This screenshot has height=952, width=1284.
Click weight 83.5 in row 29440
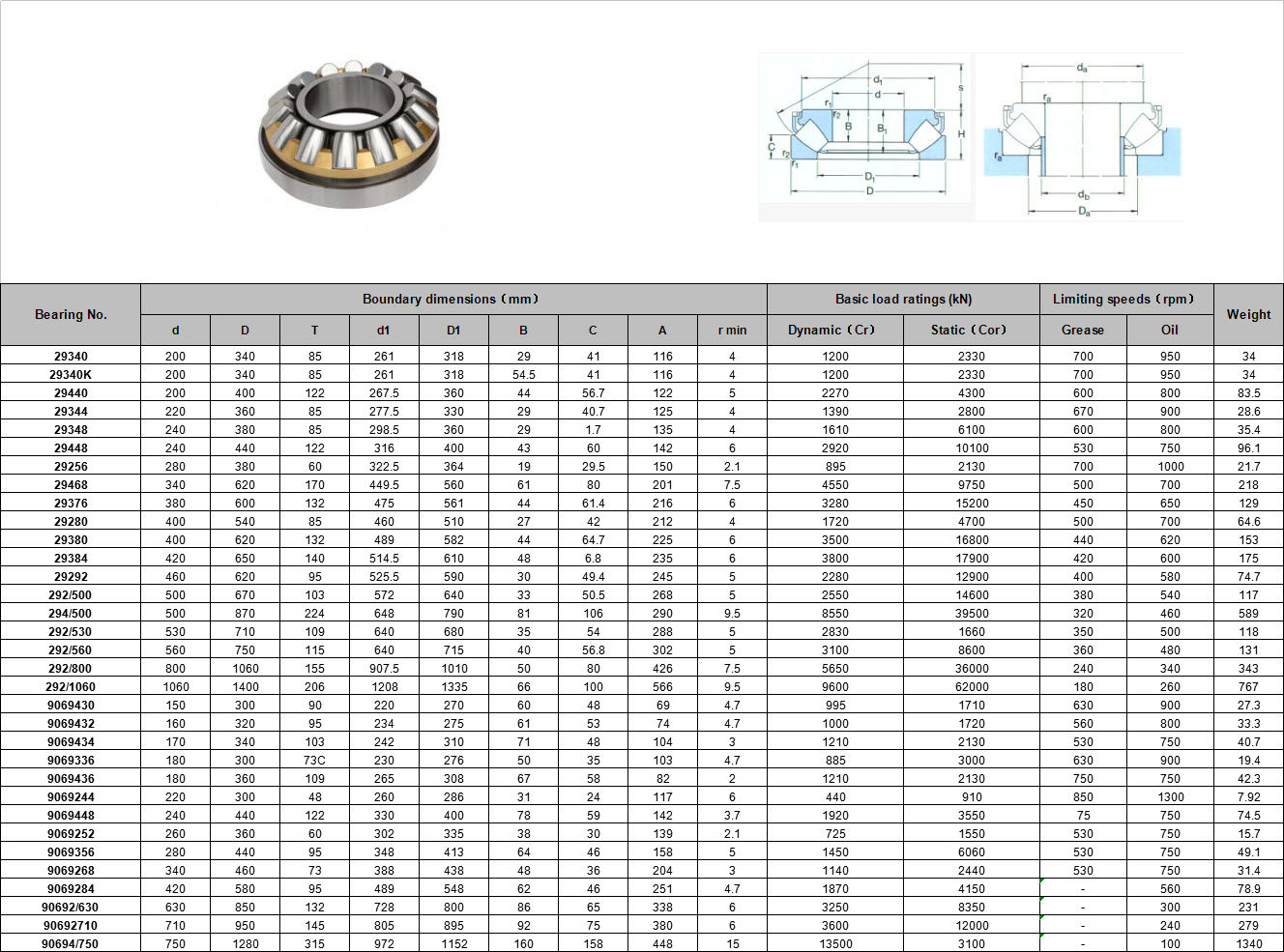[1248, 393]
